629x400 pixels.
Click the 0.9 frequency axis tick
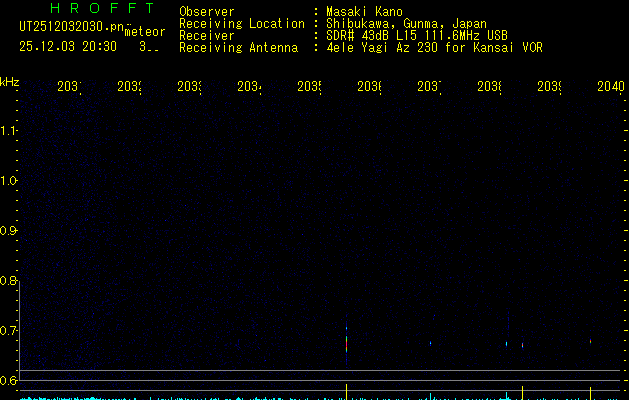[x=10, y=230]
